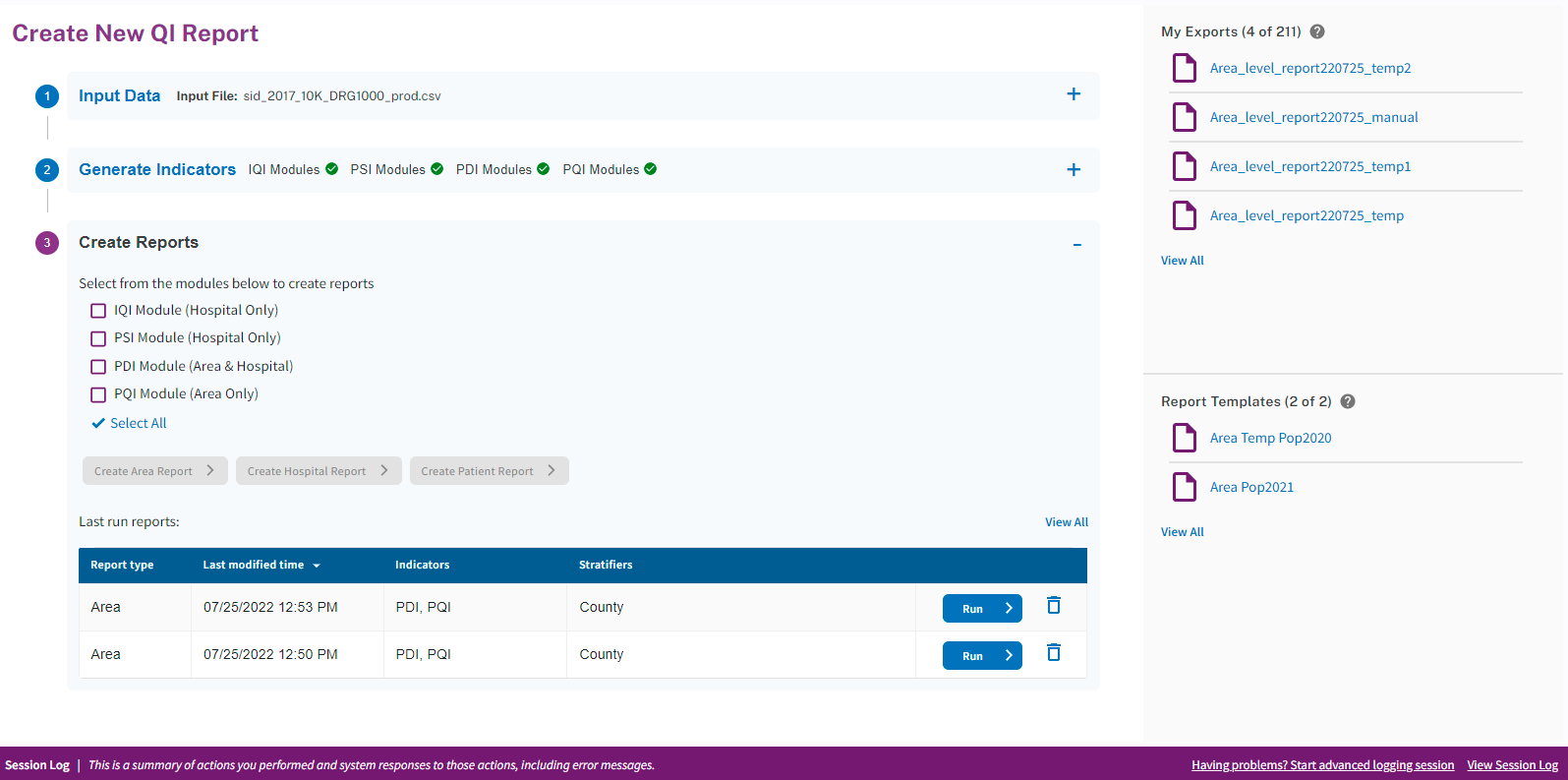The width and height of the screenshot is (1568, 780).
Task: Expand the Generate Indicators section
Action: pos(1074,169)
